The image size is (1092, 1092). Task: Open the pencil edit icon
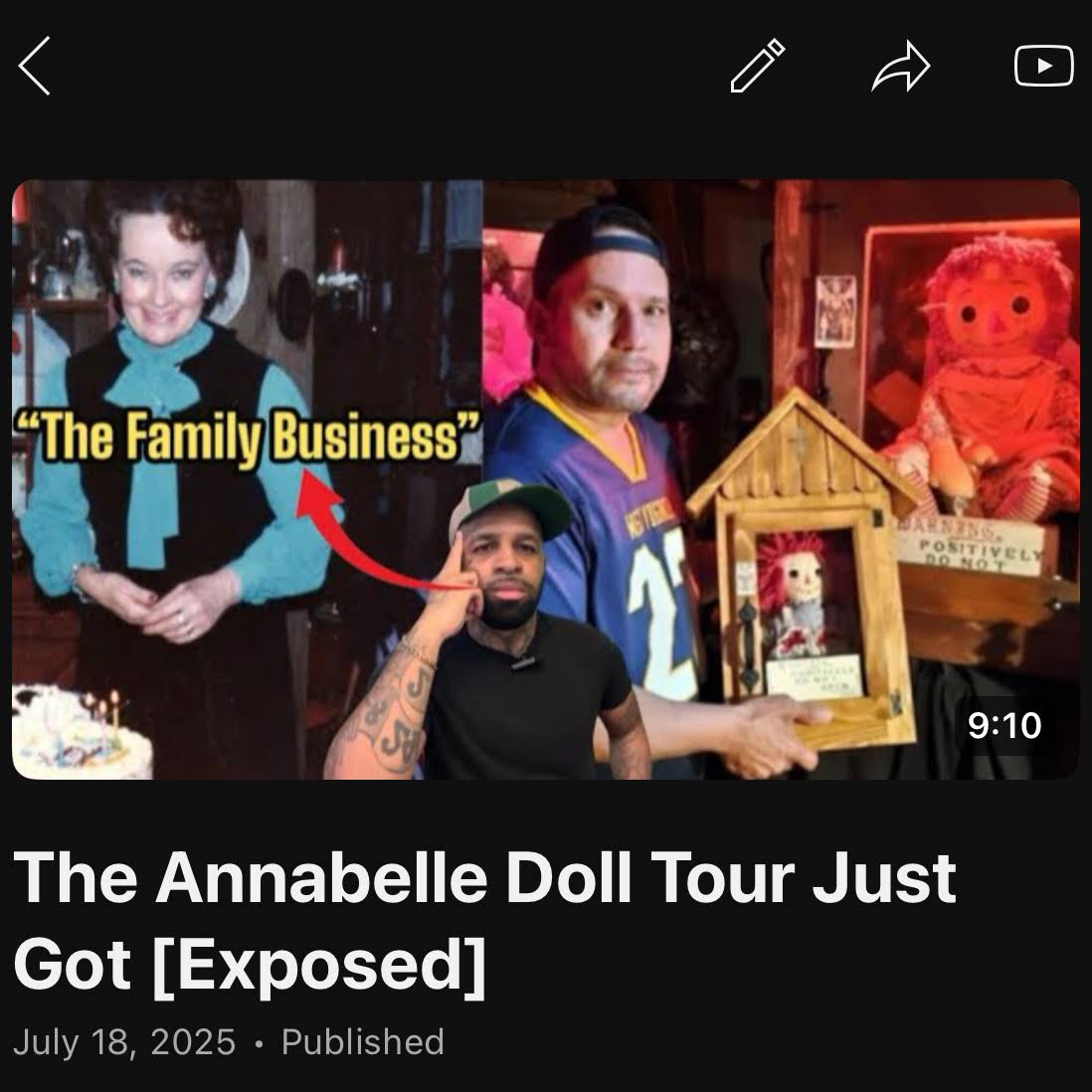click(x=758, y=66)
